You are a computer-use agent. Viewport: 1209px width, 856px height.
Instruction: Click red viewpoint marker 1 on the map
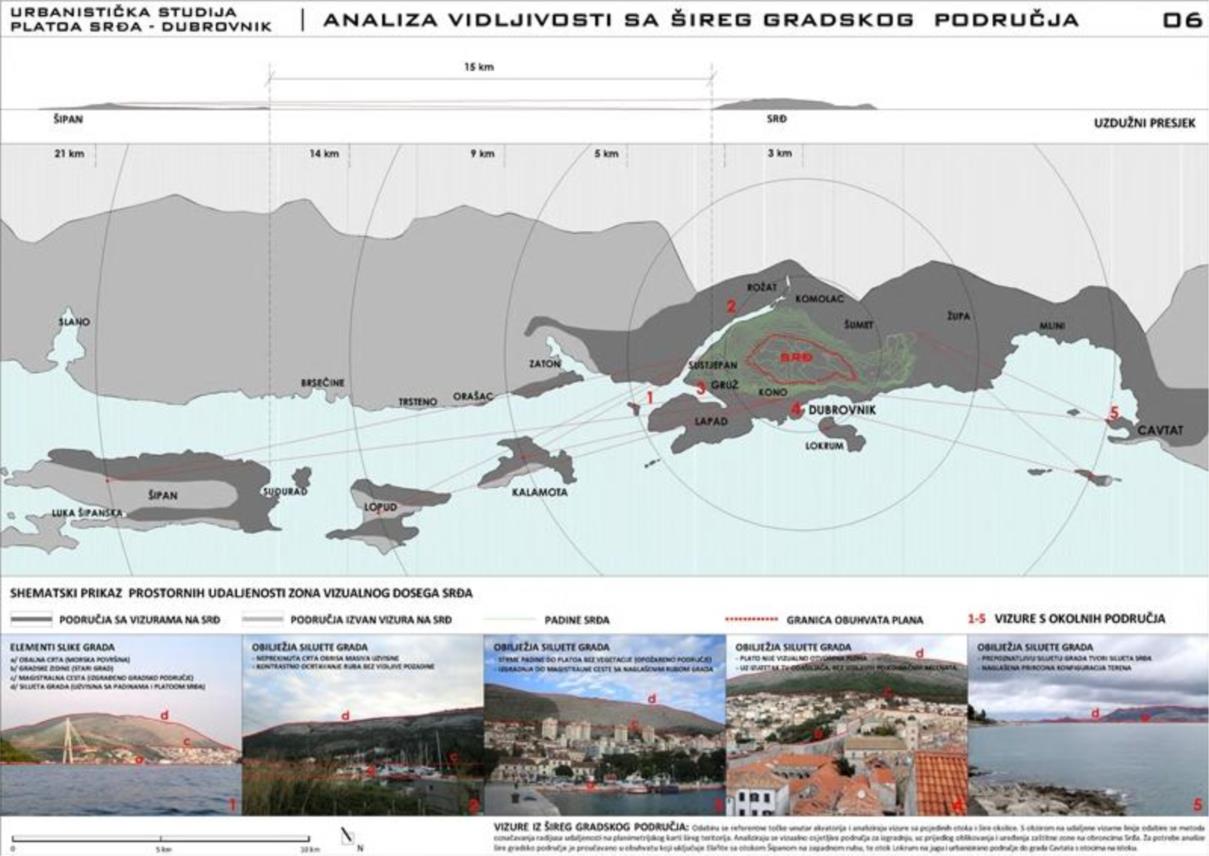[x=649, y=396]
